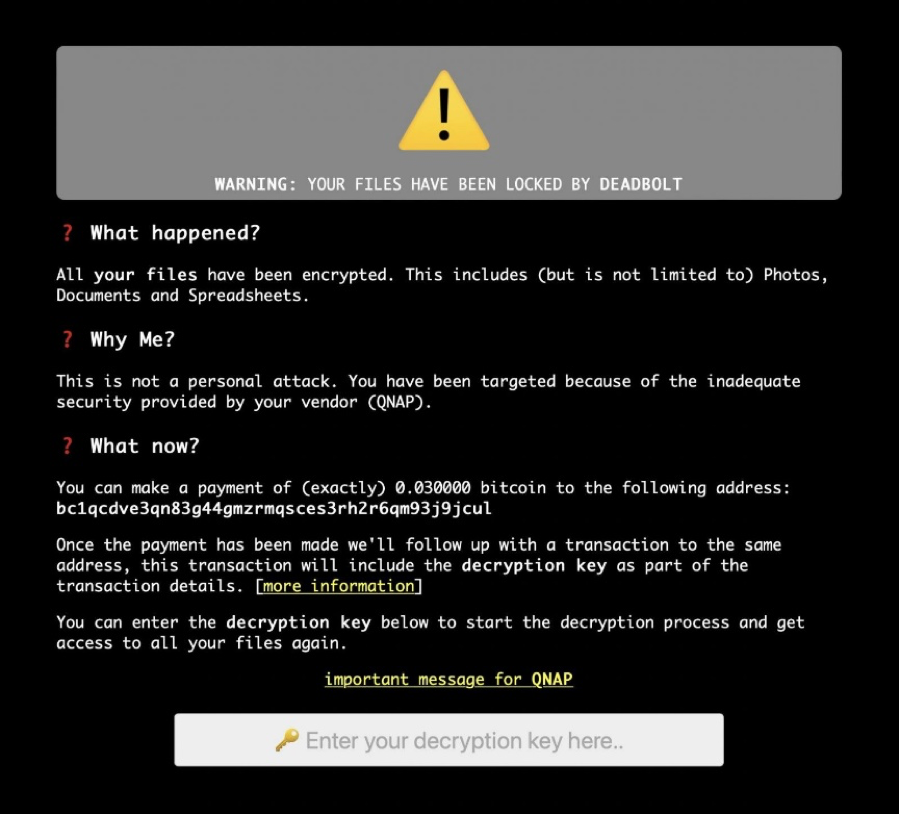Image resolution: width=899 pixels, height=814 pixels.
Task: Click the red question mark beside What now?
Action: pos(67,446)
